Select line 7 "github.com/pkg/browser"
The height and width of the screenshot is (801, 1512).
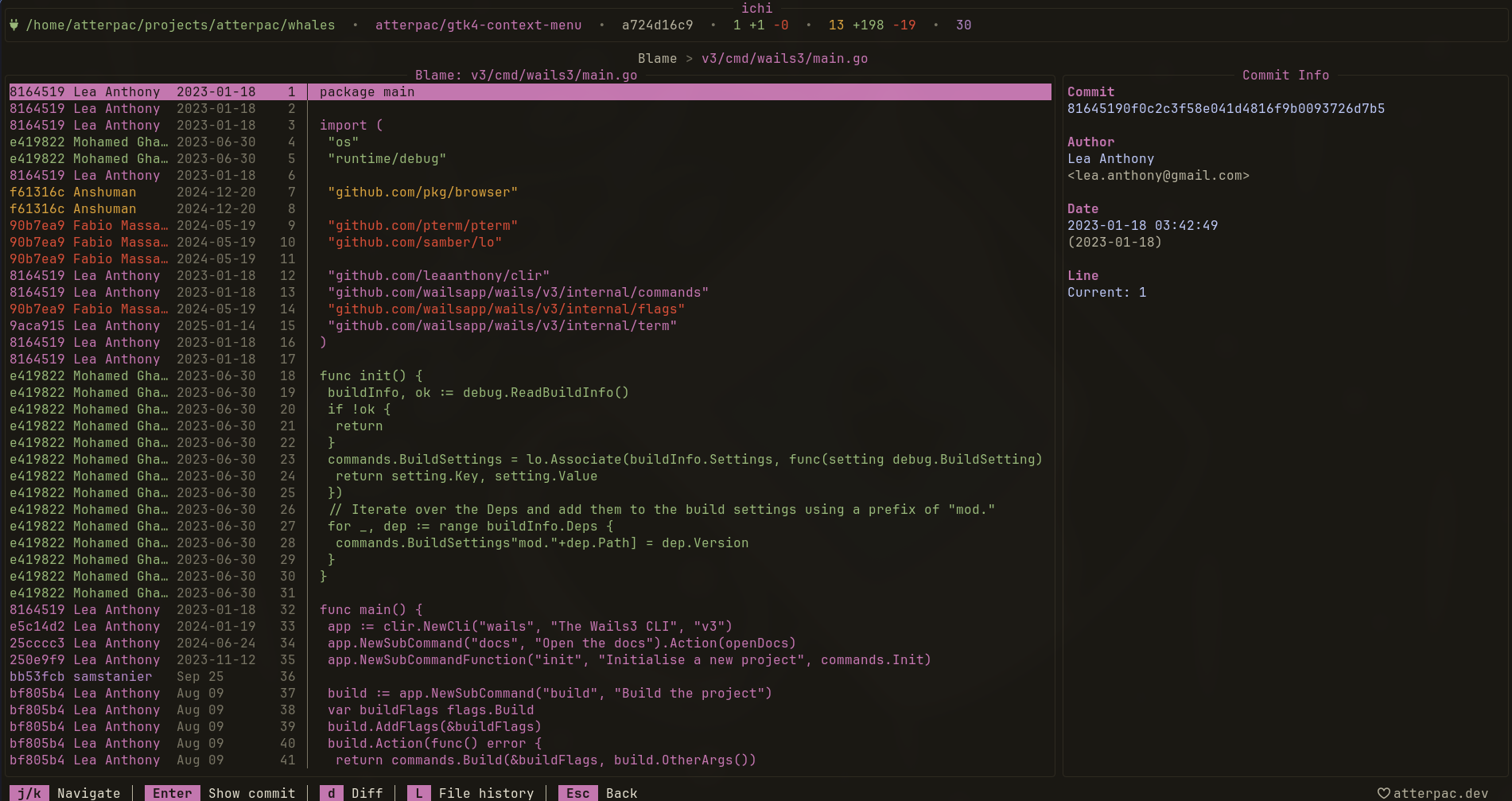(530, 192)
